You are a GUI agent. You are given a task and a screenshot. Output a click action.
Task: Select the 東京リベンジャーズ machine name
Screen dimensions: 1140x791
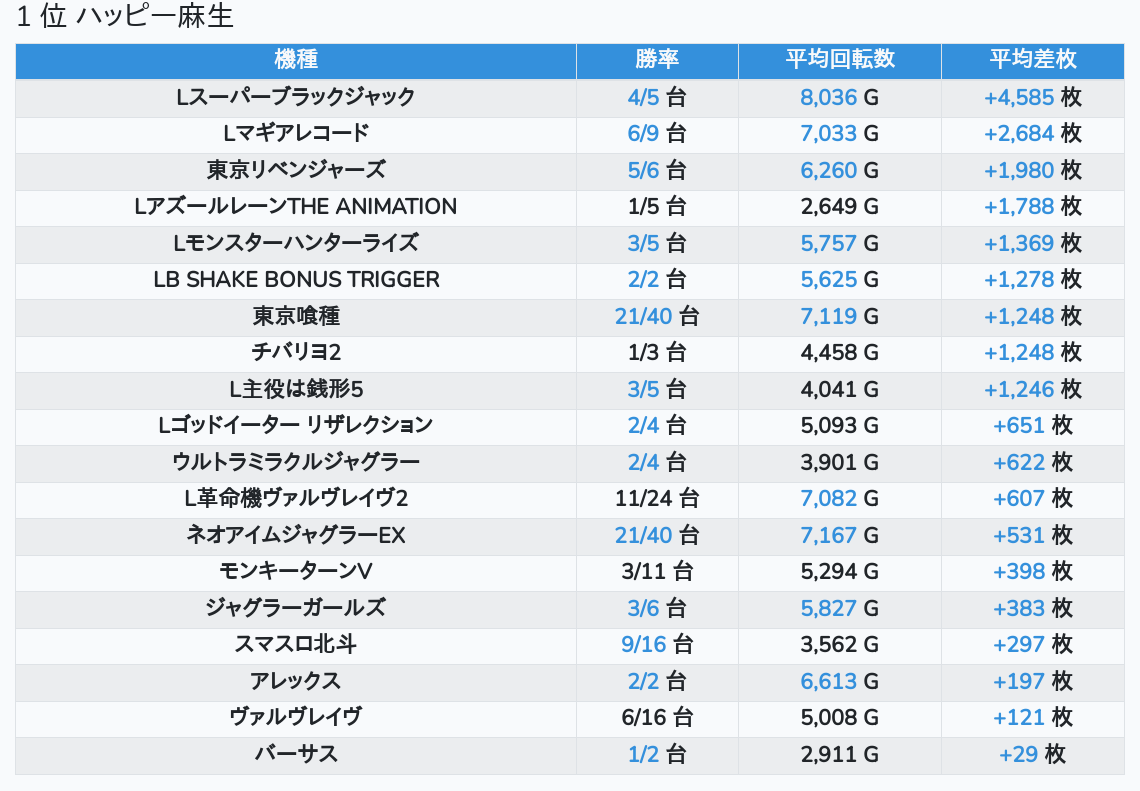tap(295, 170)
